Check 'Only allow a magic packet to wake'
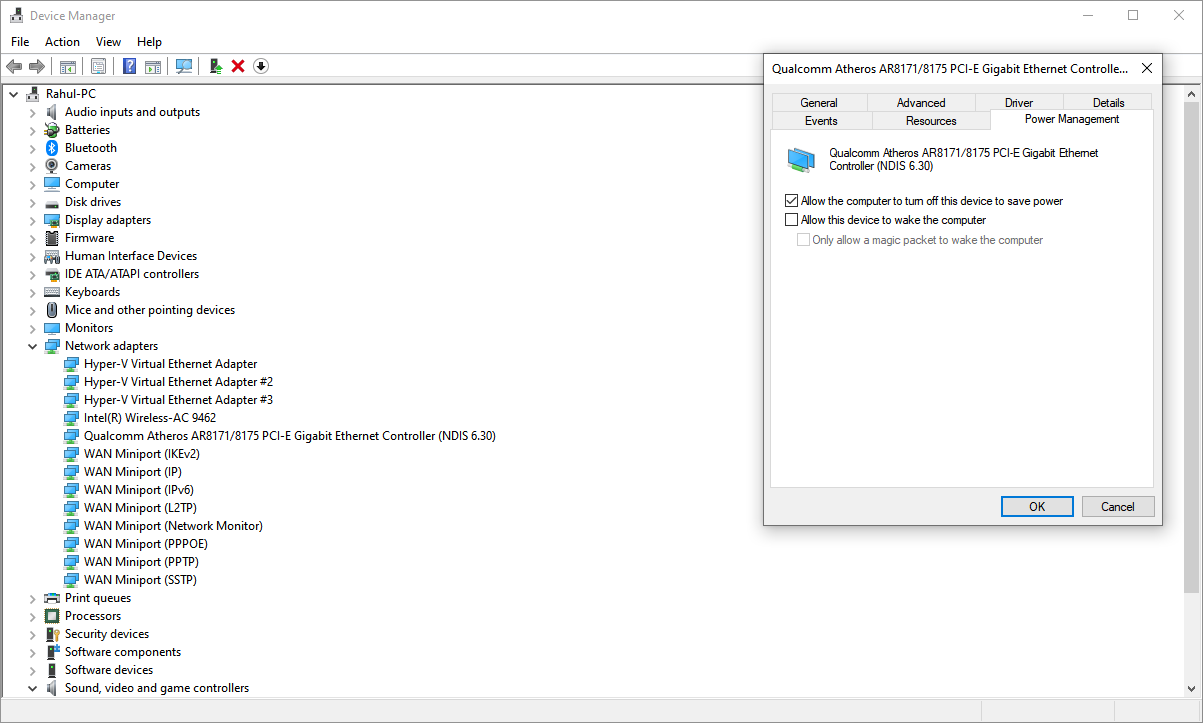 pos(803,240)
